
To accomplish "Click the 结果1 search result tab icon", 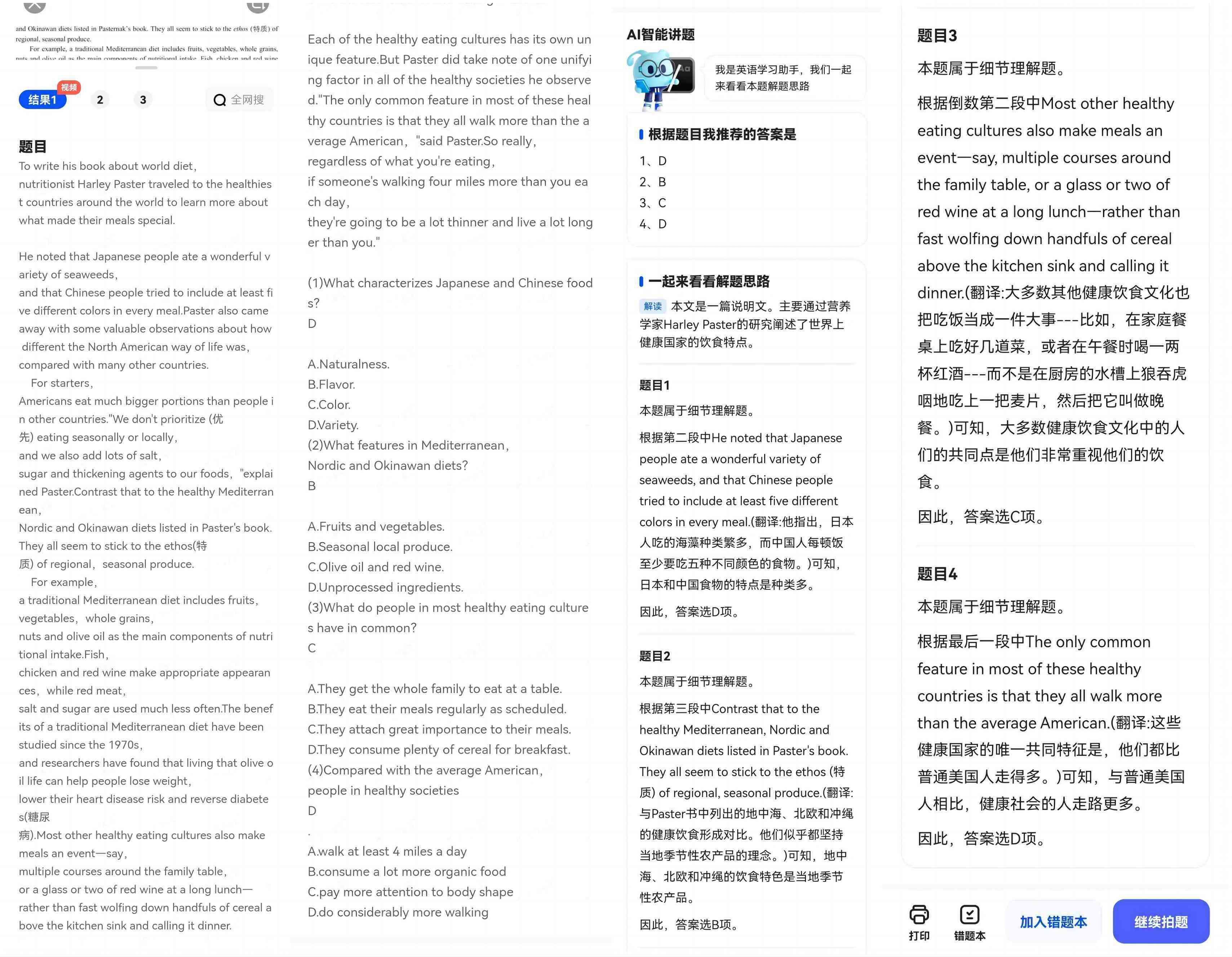I will (x=44, y=99).
